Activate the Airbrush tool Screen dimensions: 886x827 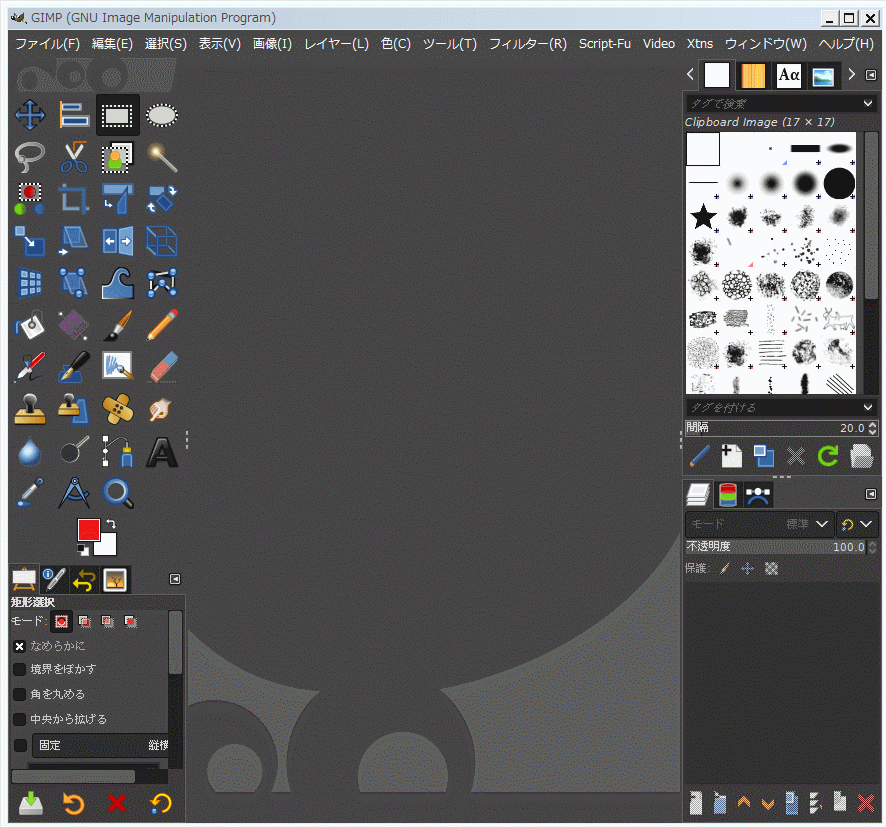(x=30, y=367)
